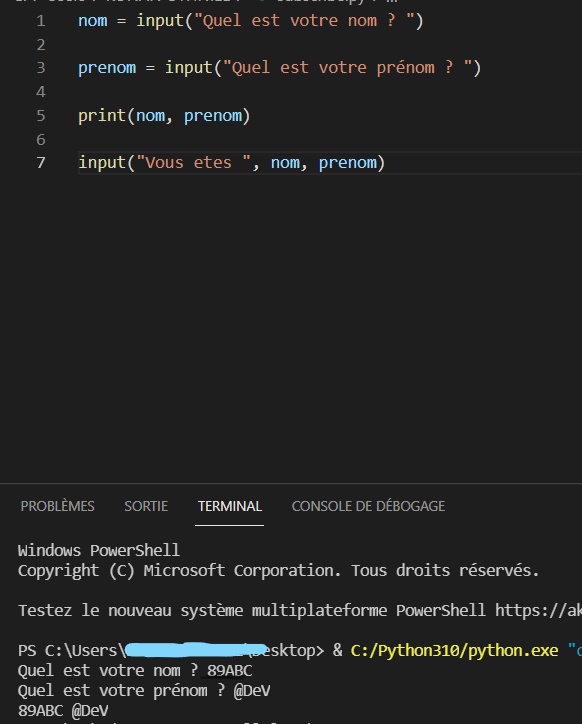Click terminal line 'Quel est votre prénom ? @DeV'
This screenshot has height=724, width=582.
tap(144, 691)
